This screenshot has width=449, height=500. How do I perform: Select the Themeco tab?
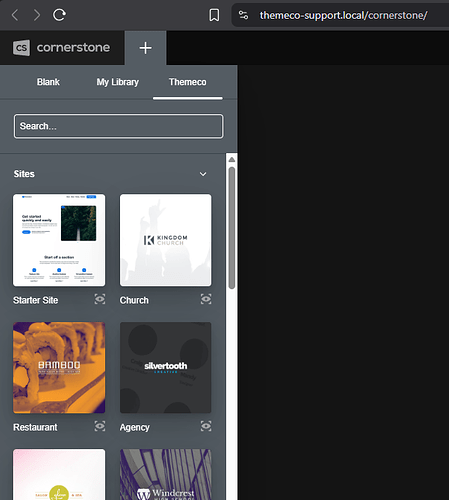[x=187, y=82]
